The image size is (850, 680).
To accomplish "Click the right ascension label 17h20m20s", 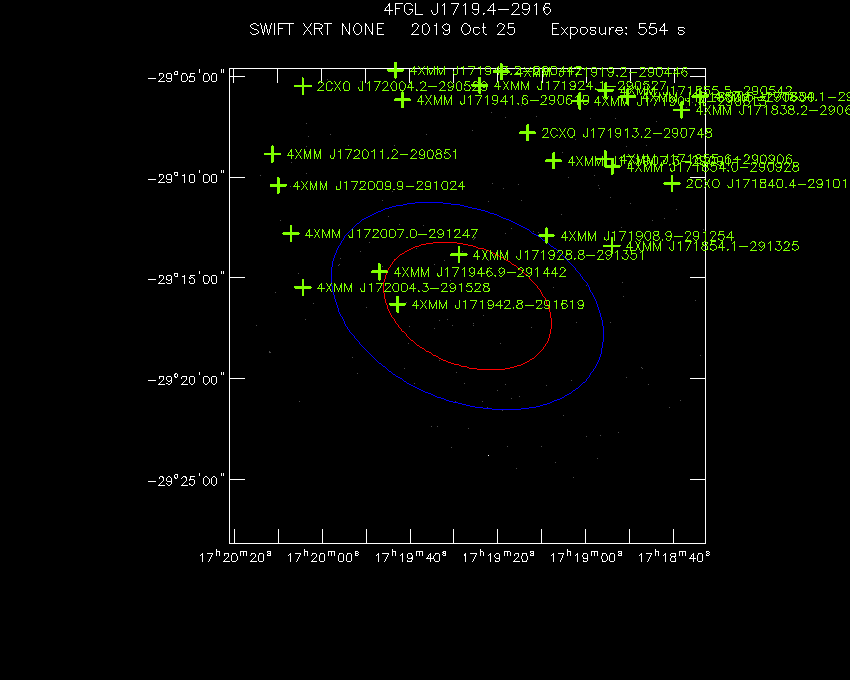I will pos(235,557).
